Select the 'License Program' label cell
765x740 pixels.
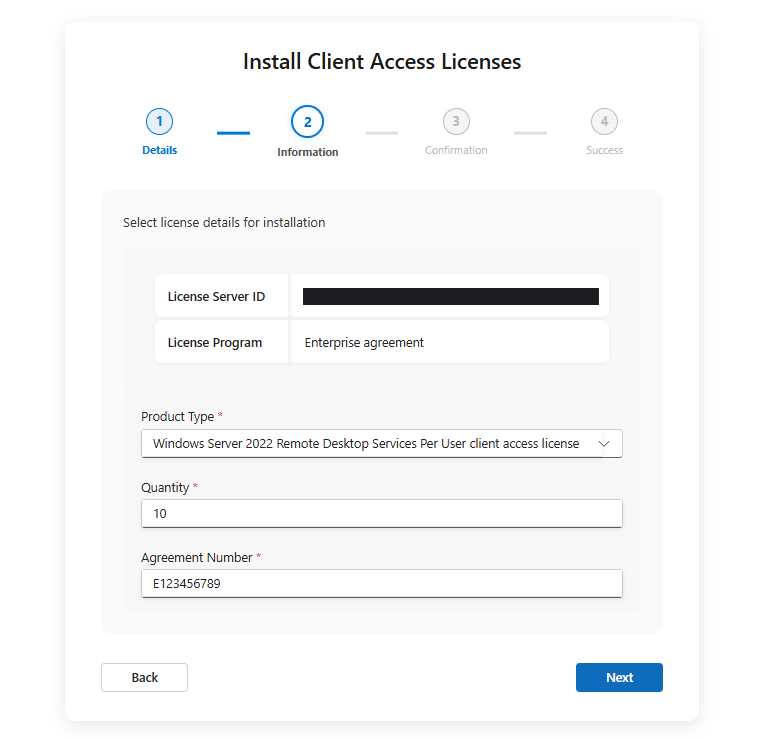pos(221,342)
